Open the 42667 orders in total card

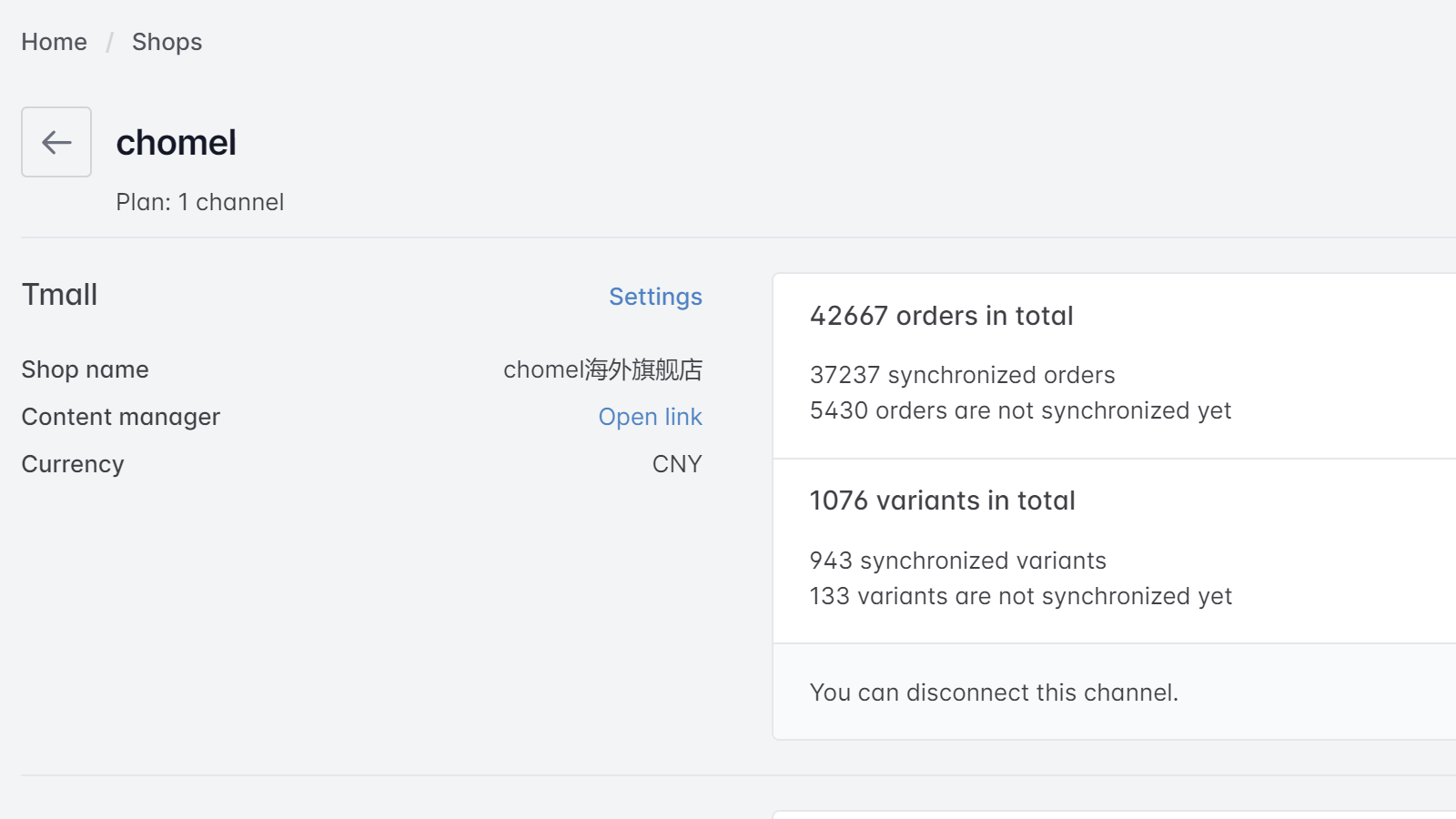tap(942, 316)
